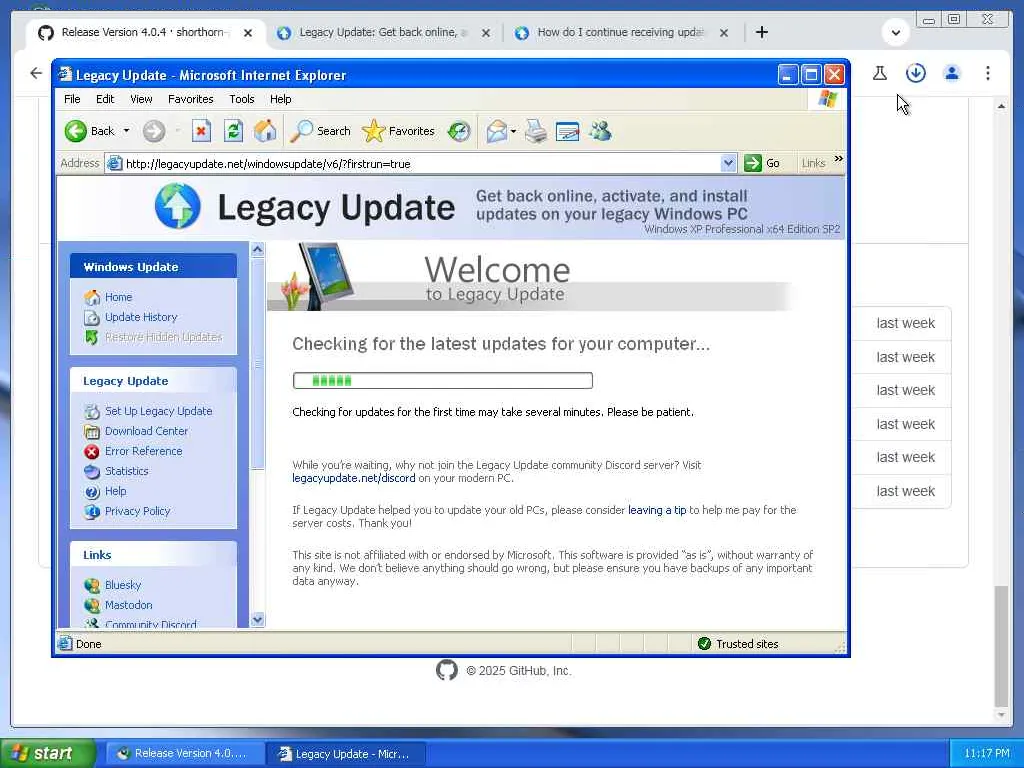Print the page with printer icon
Image resolution: width=1024 pixels, height=768 pixels.
click(x=536, y=131)
